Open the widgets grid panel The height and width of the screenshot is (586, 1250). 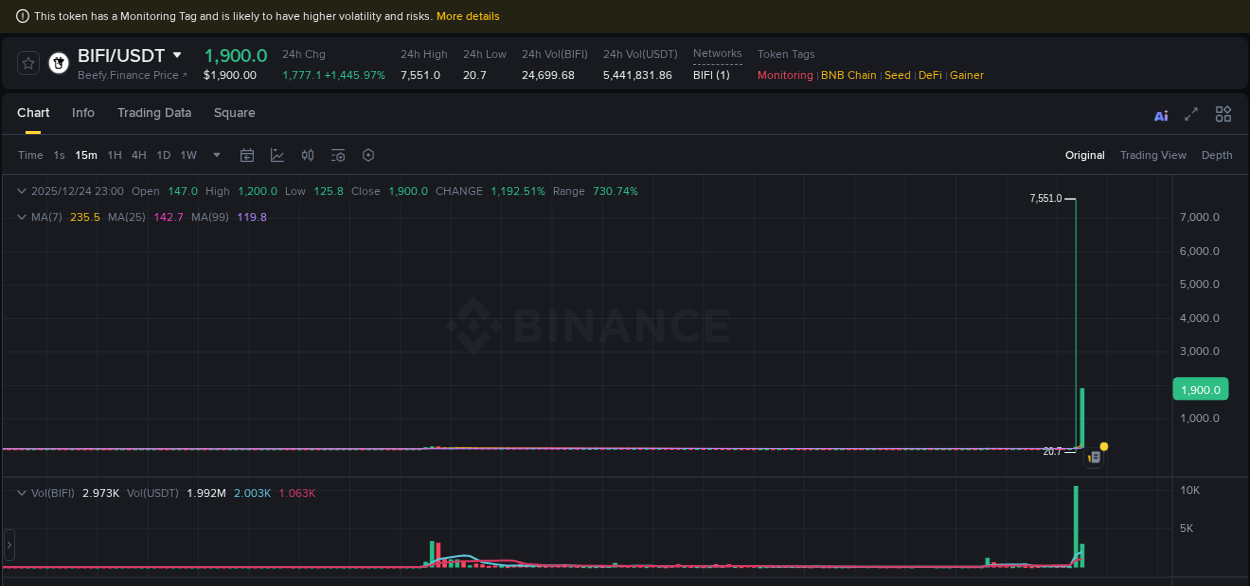point(1223,114)
